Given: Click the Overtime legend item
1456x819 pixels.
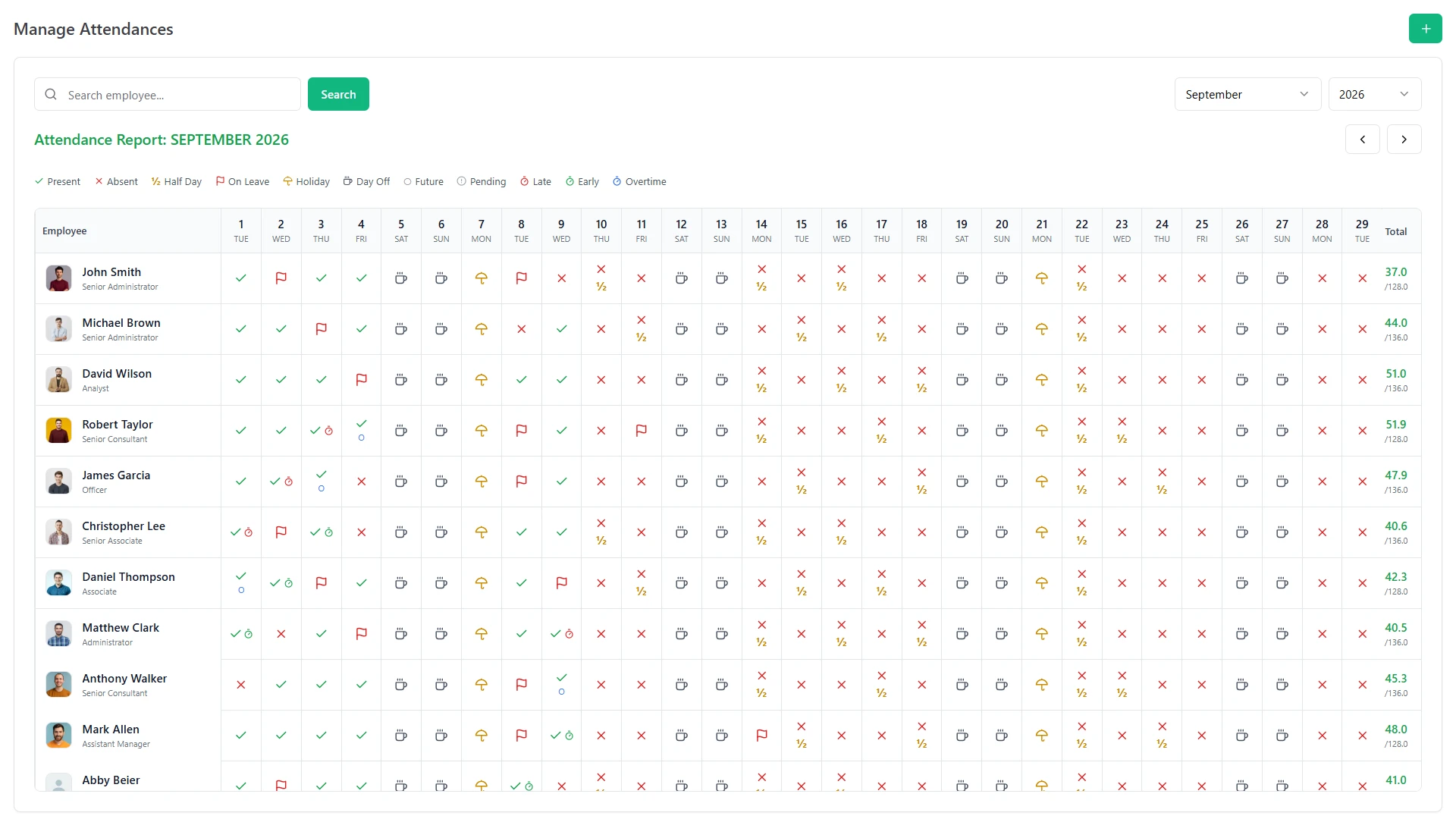Looking at the screenshot, I should coord(639,182).
